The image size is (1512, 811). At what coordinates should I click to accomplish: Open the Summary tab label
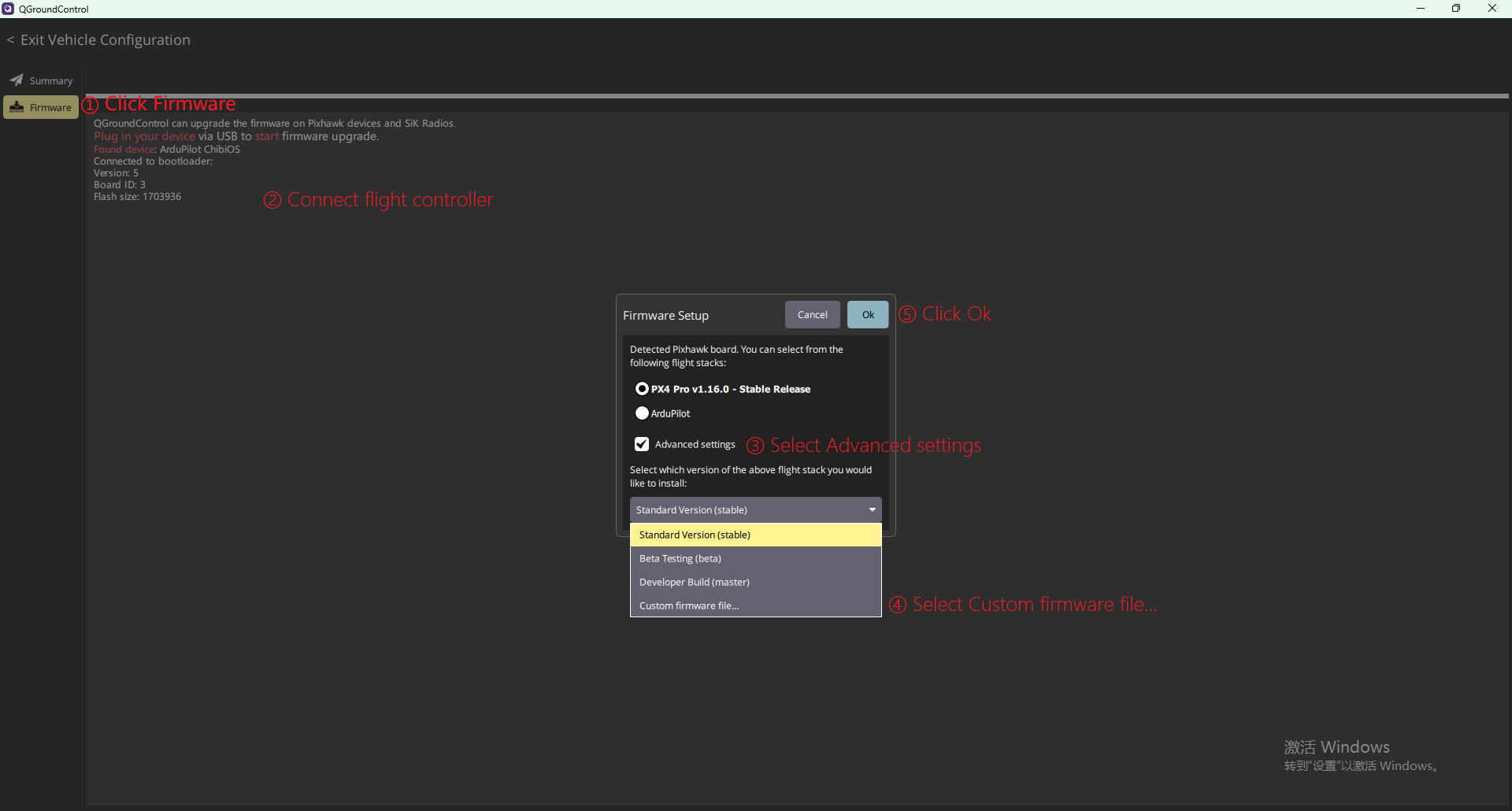pyautogui.click(x=51, y=81)
